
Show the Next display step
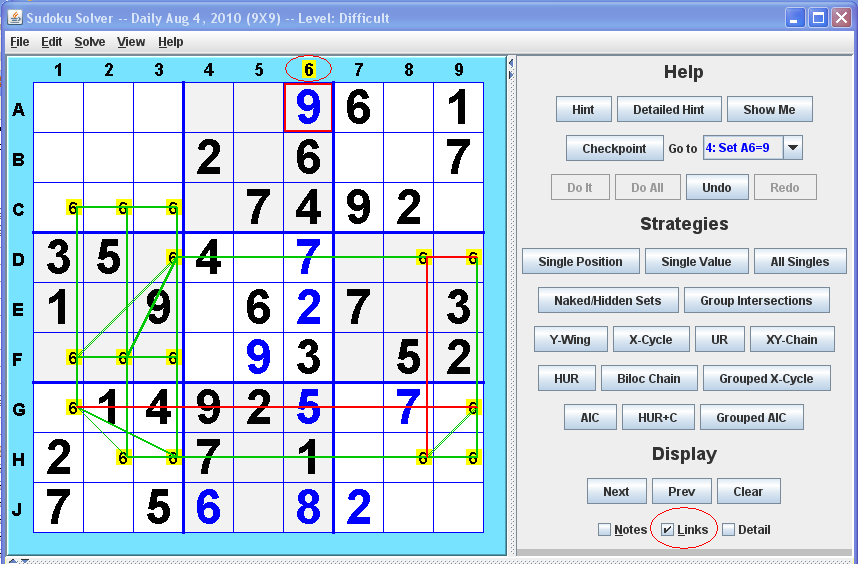click(616, 491)
